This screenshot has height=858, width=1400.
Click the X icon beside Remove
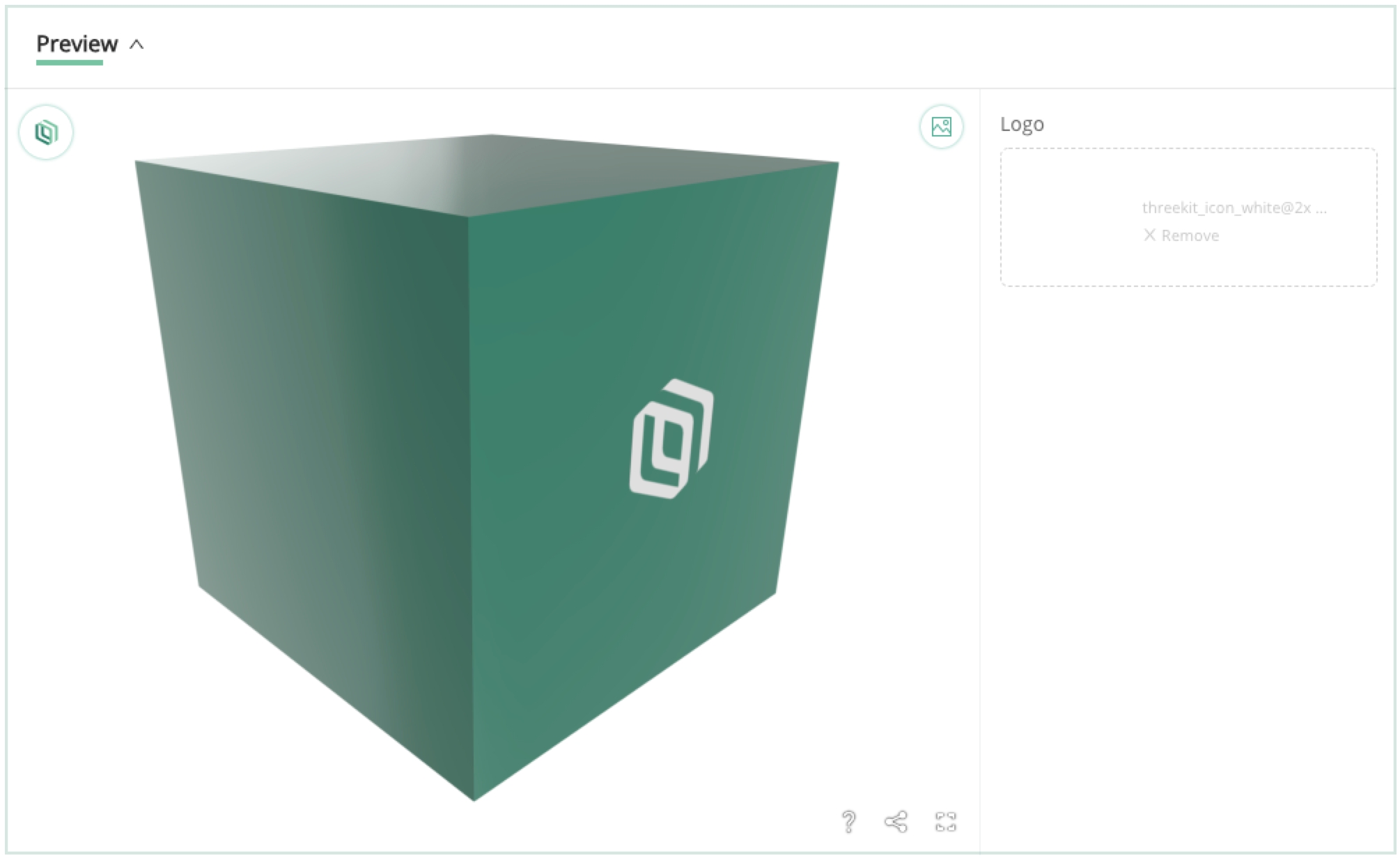pos(1149,235)
